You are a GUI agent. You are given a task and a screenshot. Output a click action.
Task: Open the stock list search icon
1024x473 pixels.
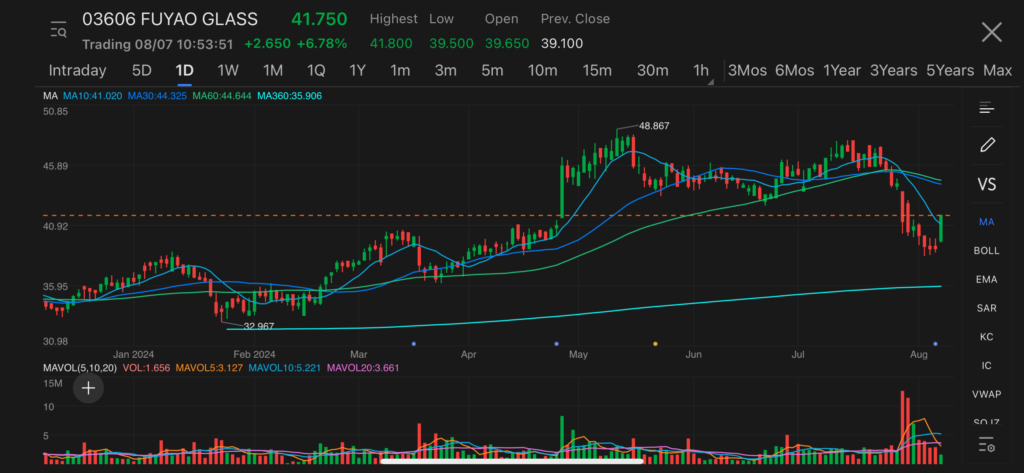point(58,31)
